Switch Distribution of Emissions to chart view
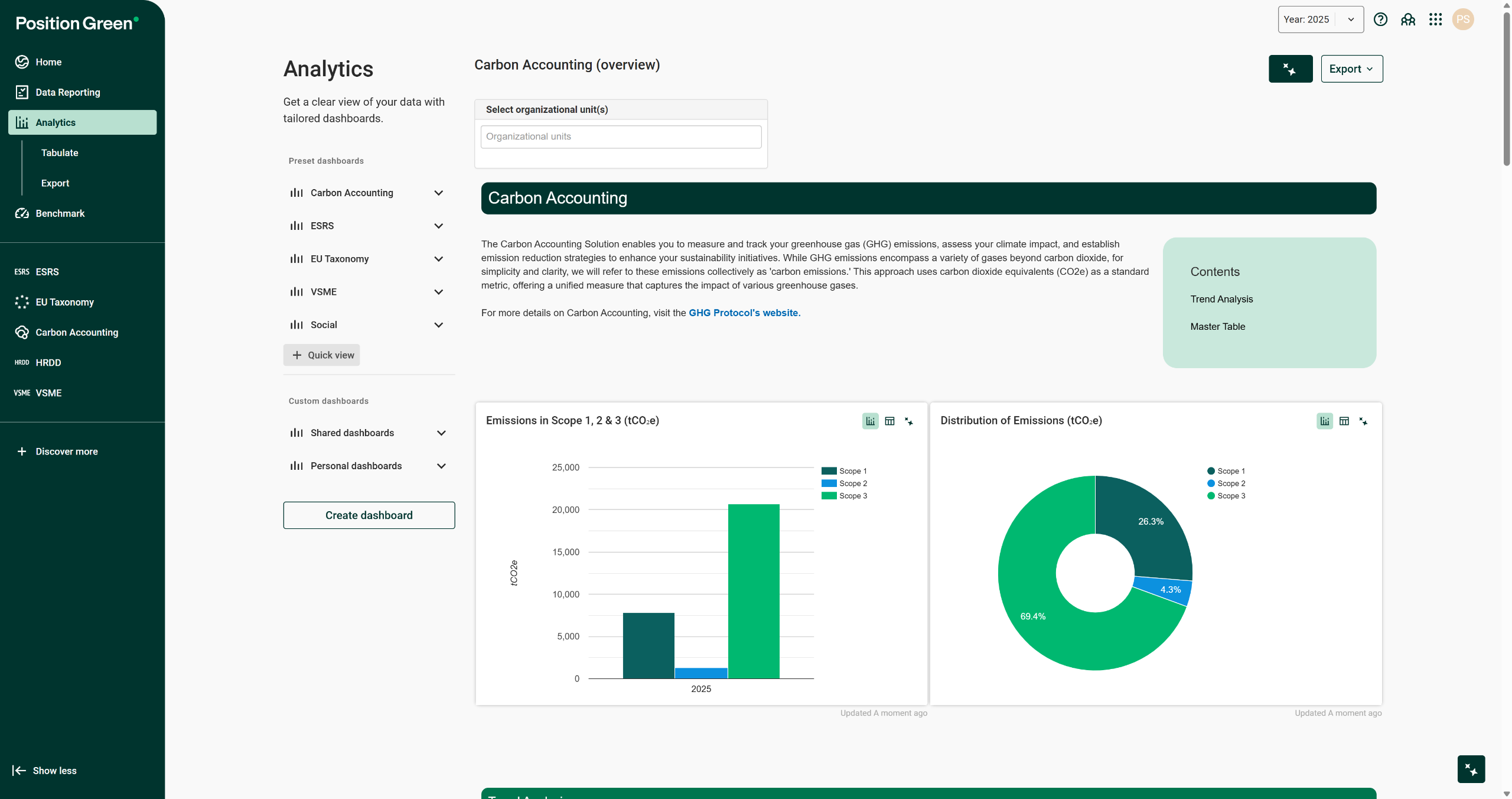Image resolution: width=1512 pixels, height=799 pixels. point(1325,421)
